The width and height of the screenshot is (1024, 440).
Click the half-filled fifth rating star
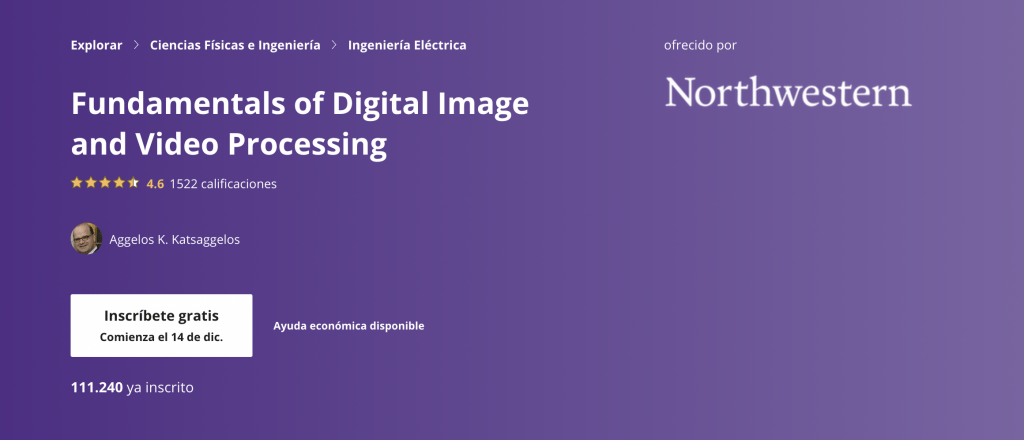coord(133,183)
